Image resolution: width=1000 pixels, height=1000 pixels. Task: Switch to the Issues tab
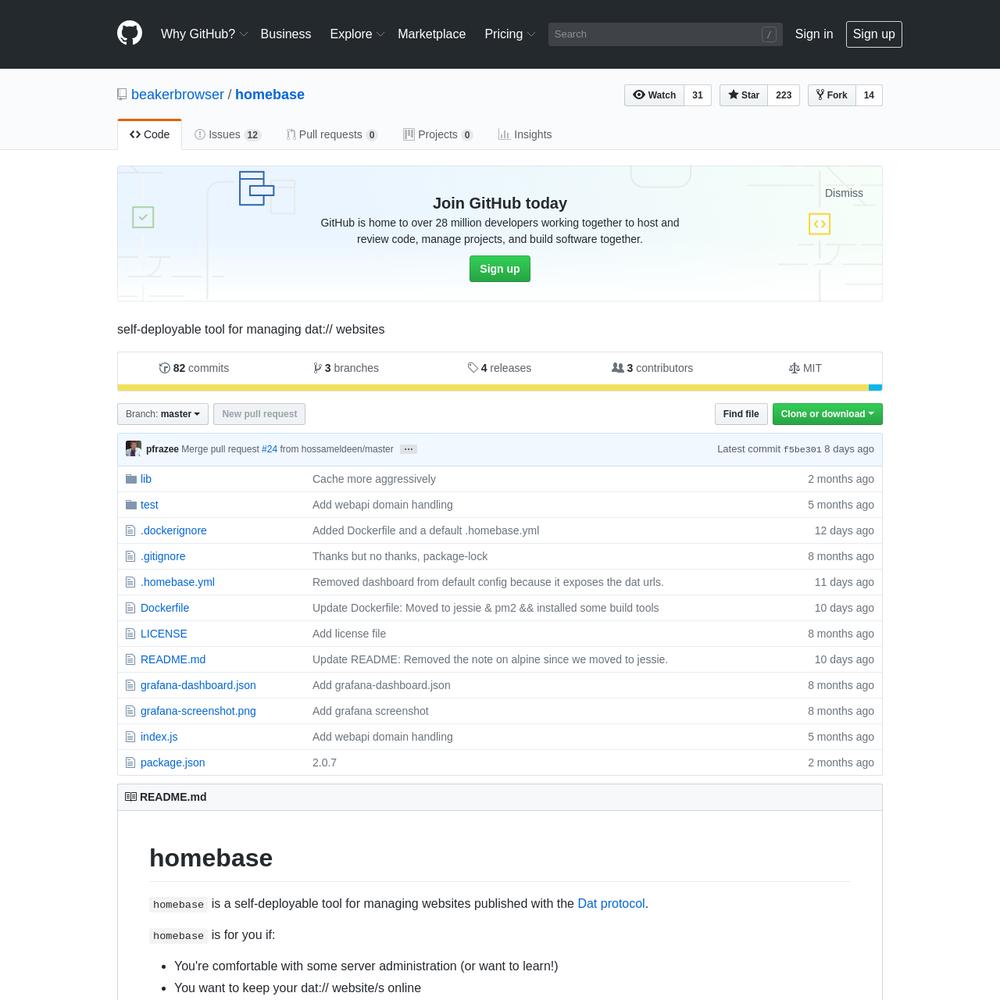click(x=227, y=135)
